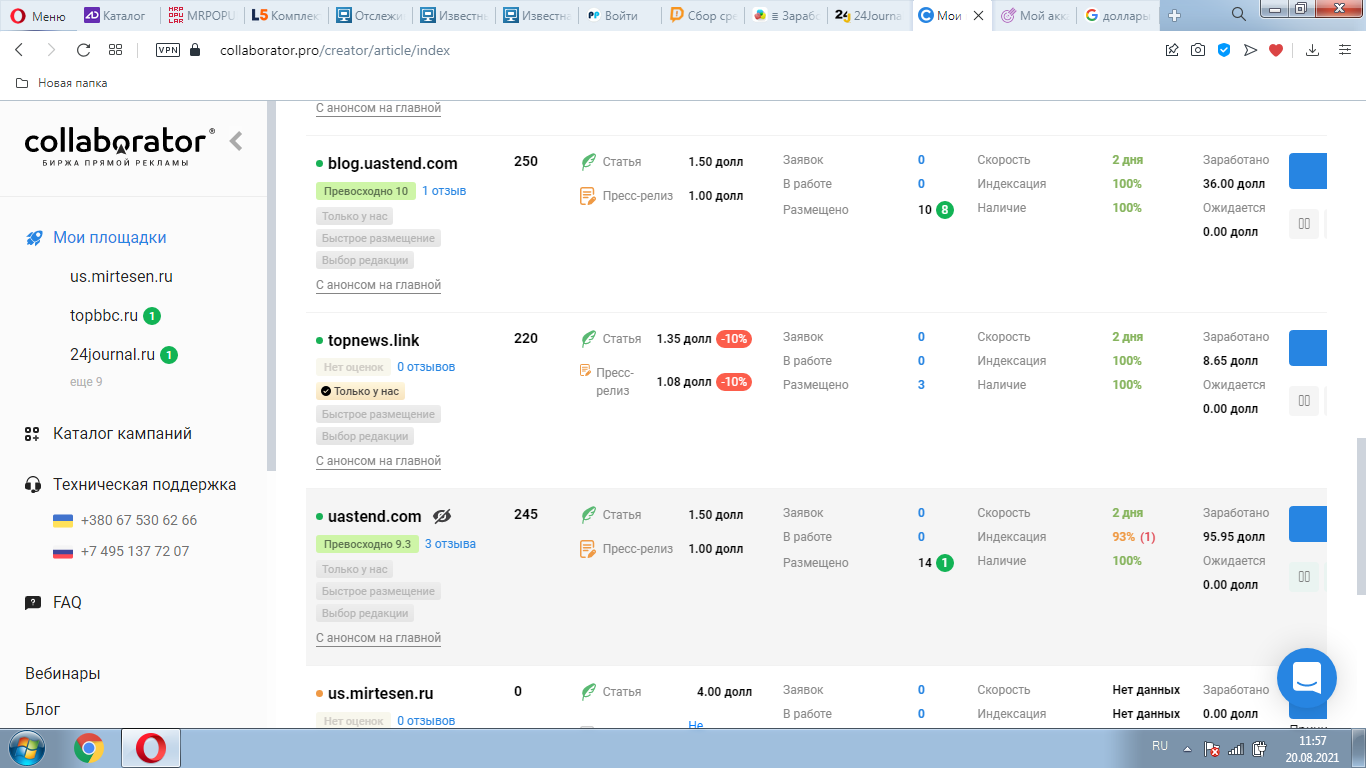This screenshot has height=768, width=1366.
Task: Open Мои площадки in the sidebar
Action: [x=110, y=238]
